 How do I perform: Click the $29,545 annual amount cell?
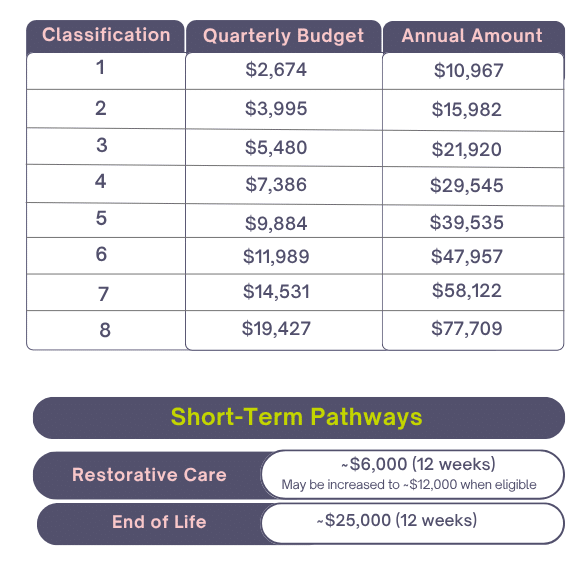pyautogui.click(x=473, y=186)
